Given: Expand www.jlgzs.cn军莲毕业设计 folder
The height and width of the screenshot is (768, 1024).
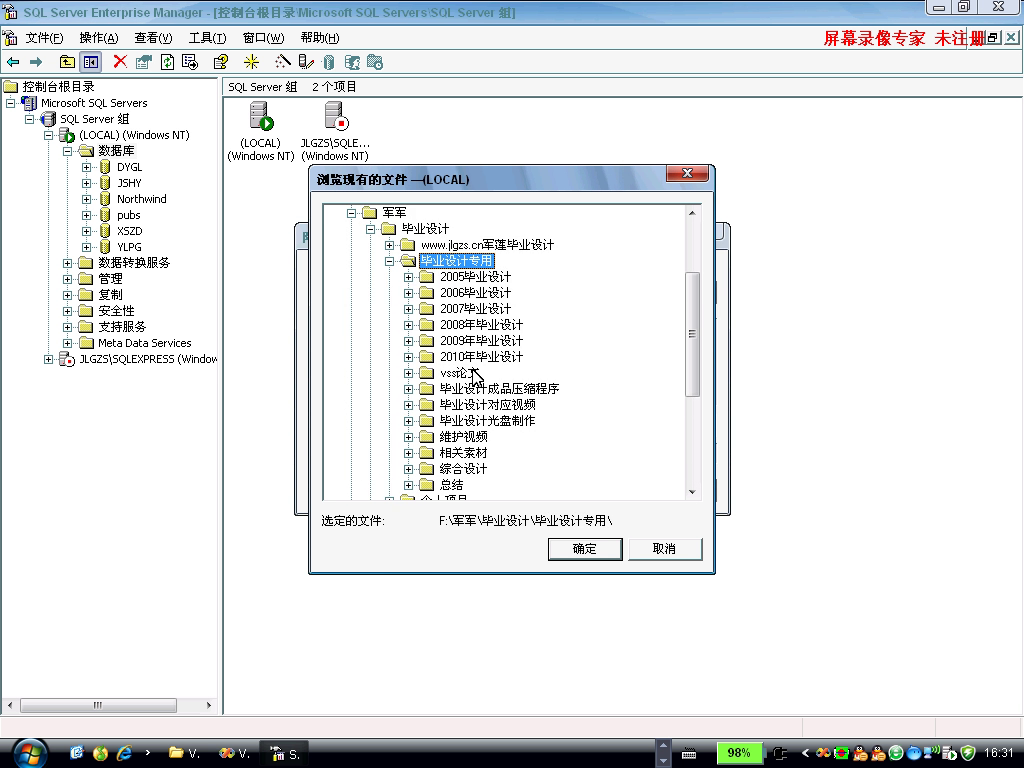Looking at the screenshot, I should tap(390, 245).
